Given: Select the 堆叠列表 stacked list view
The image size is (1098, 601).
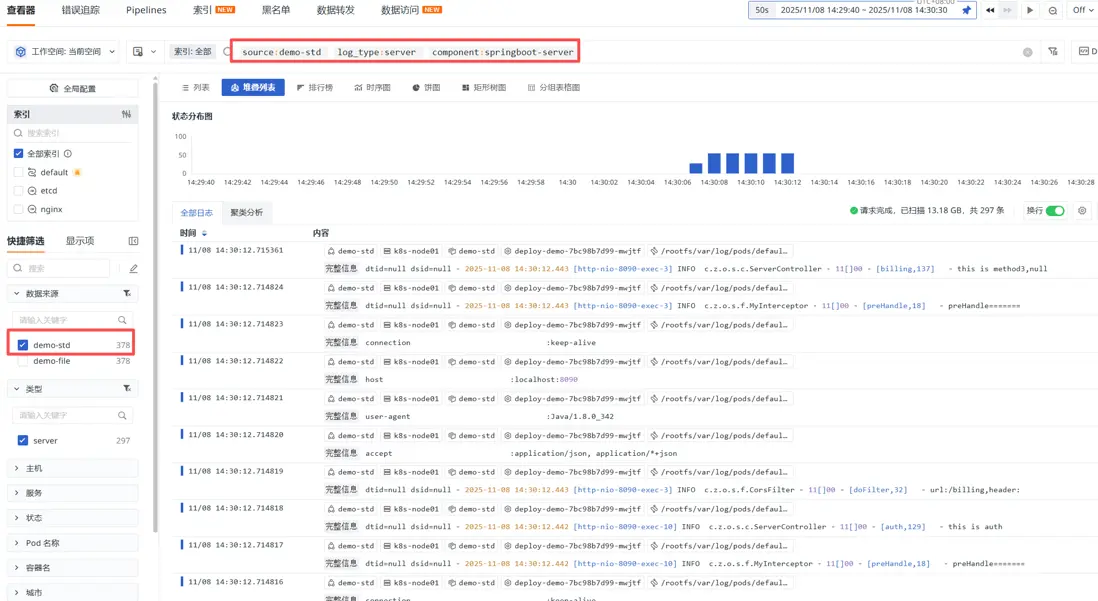Looking at the screenshot, I should (253, 88).
